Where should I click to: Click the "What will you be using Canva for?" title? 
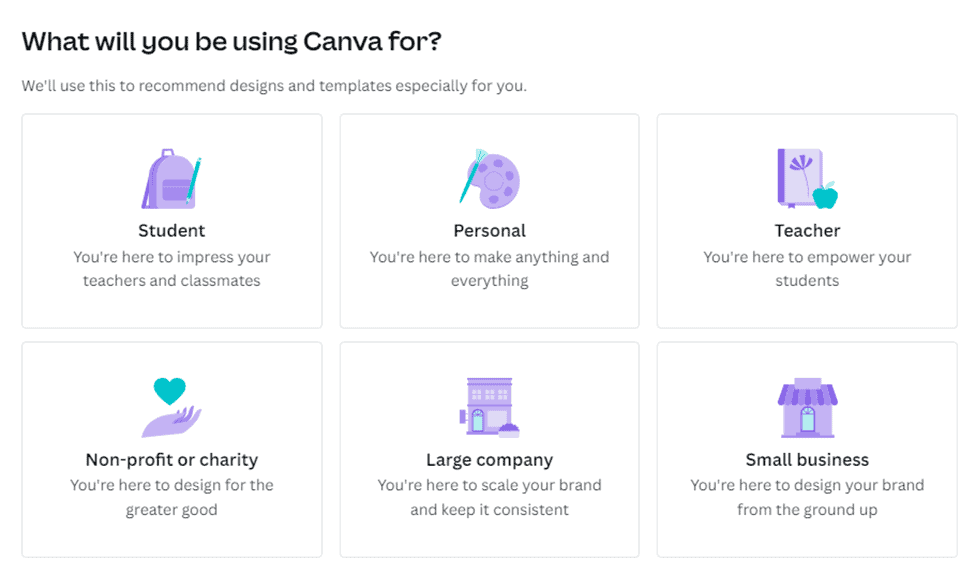(x=232, y=42)
